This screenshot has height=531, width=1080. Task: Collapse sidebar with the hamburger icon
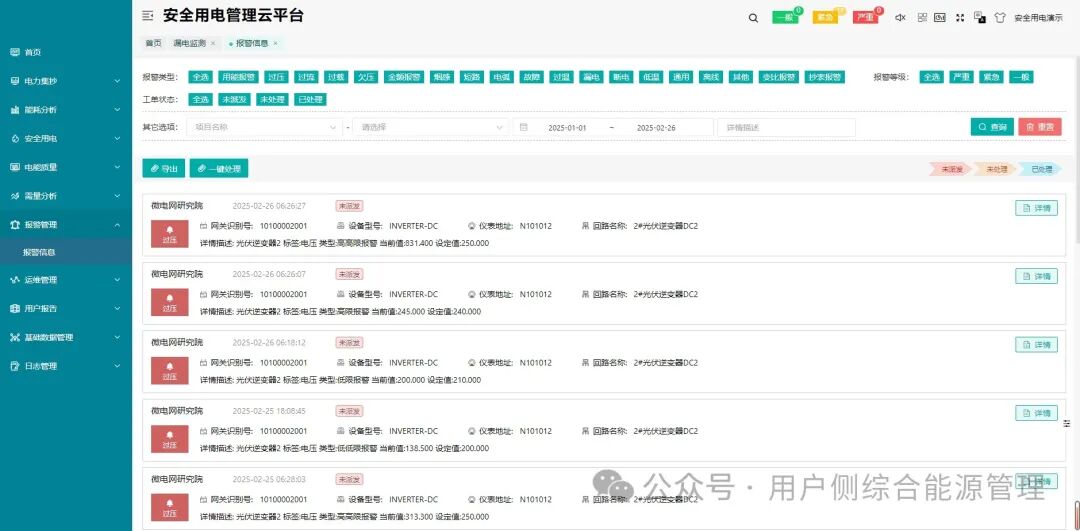point(147,16)
